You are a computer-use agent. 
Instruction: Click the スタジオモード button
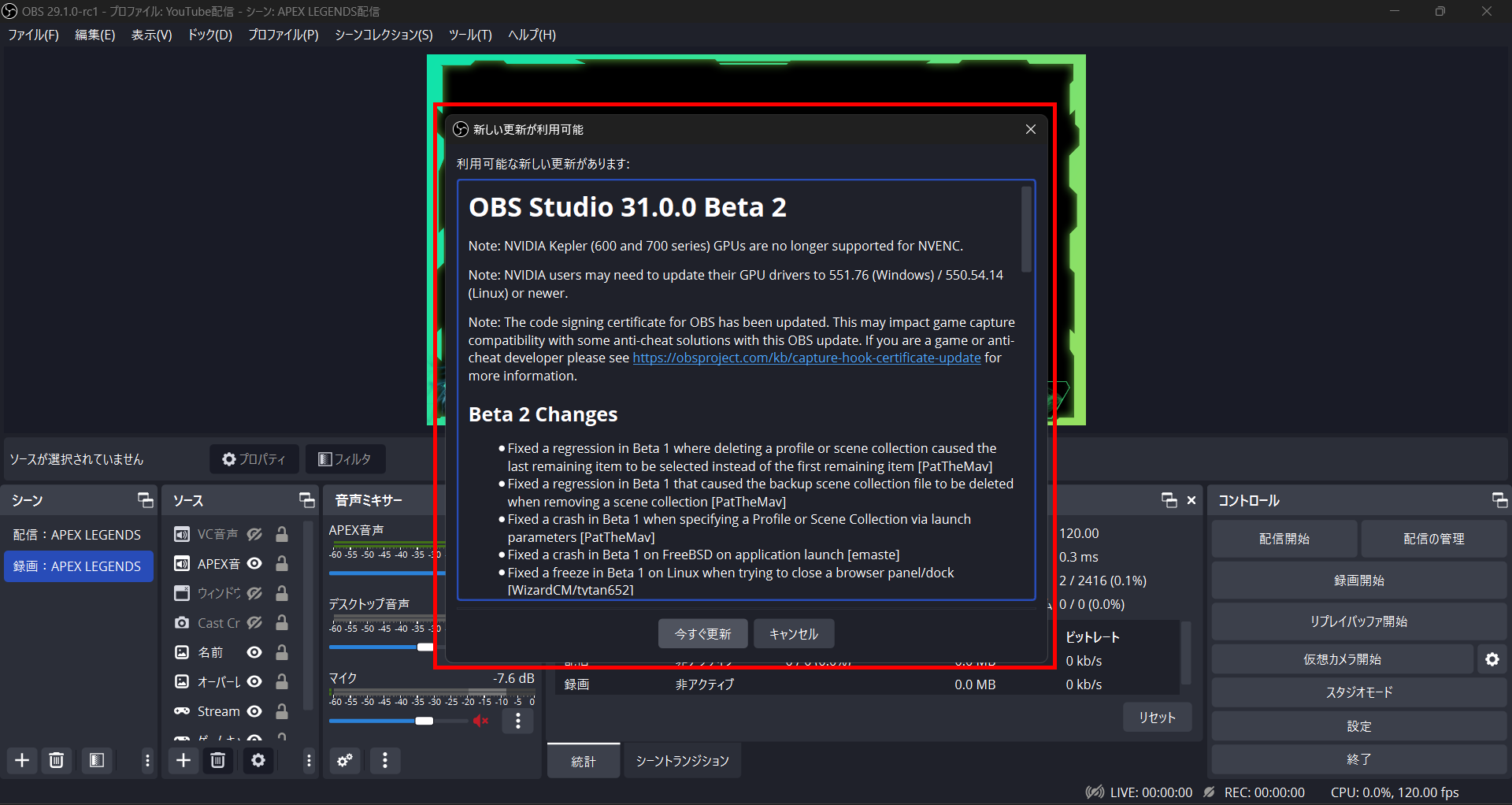point(1358,692)
